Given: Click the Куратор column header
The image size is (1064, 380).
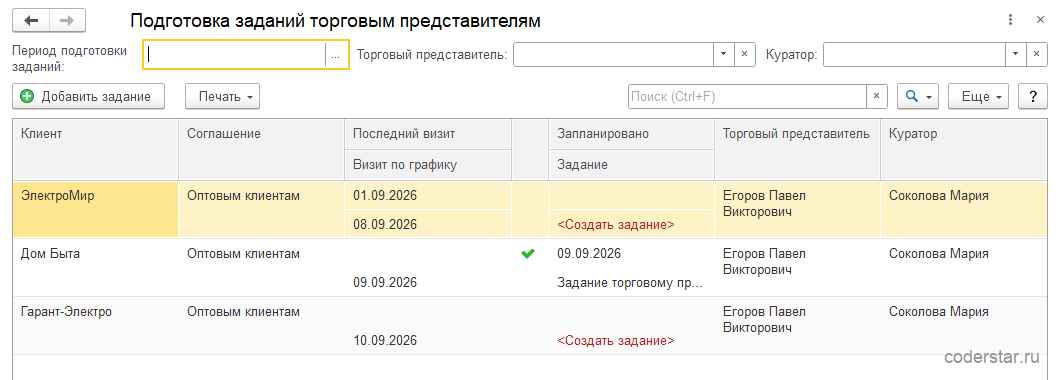Looking at the screenshot, I should point(964,149).
